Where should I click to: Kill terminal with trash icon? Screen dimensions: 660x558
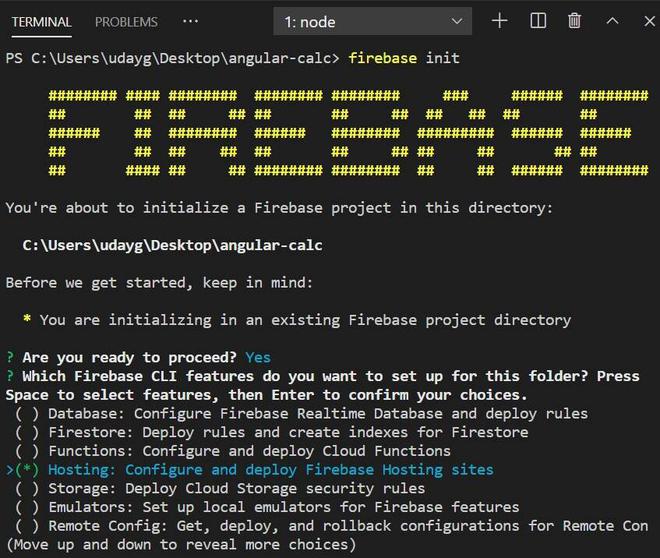[575, 21]
